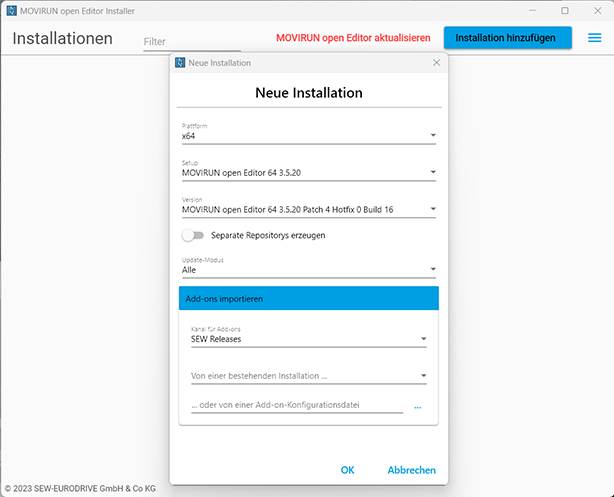Expand Von einer bestehenden Installation dropdown
614x497 pixels.
(x=424, y=376)
